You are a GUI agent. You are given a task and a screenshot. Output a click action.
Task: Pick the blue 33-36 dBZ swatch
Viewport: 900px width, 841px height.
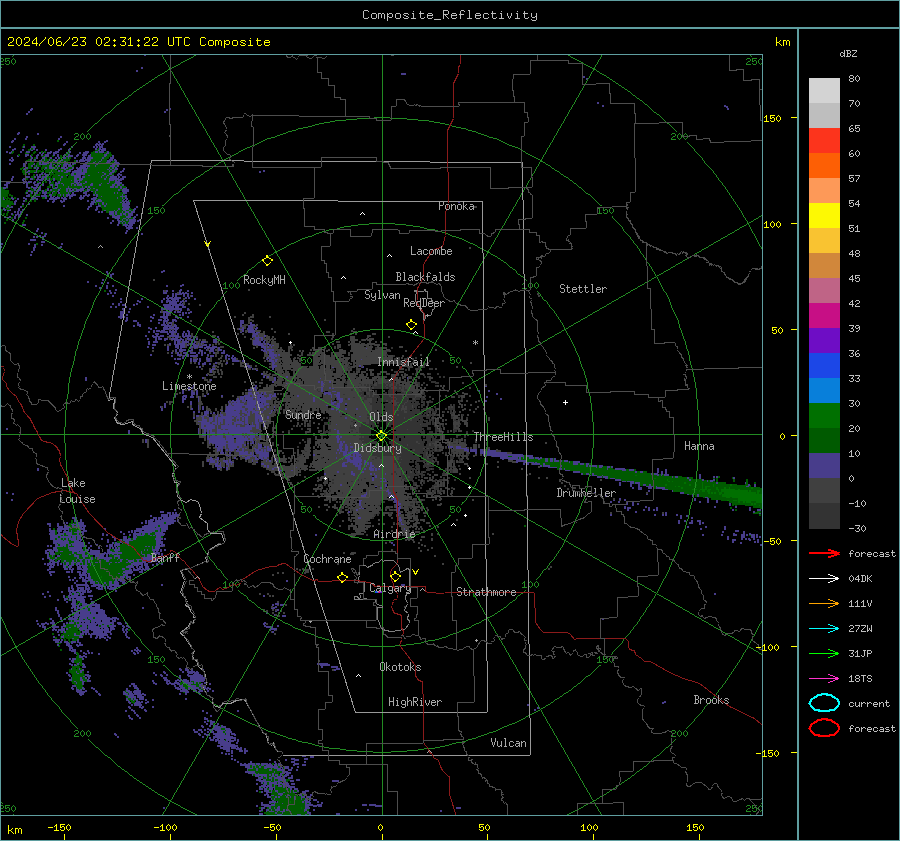tap(824, 366)
